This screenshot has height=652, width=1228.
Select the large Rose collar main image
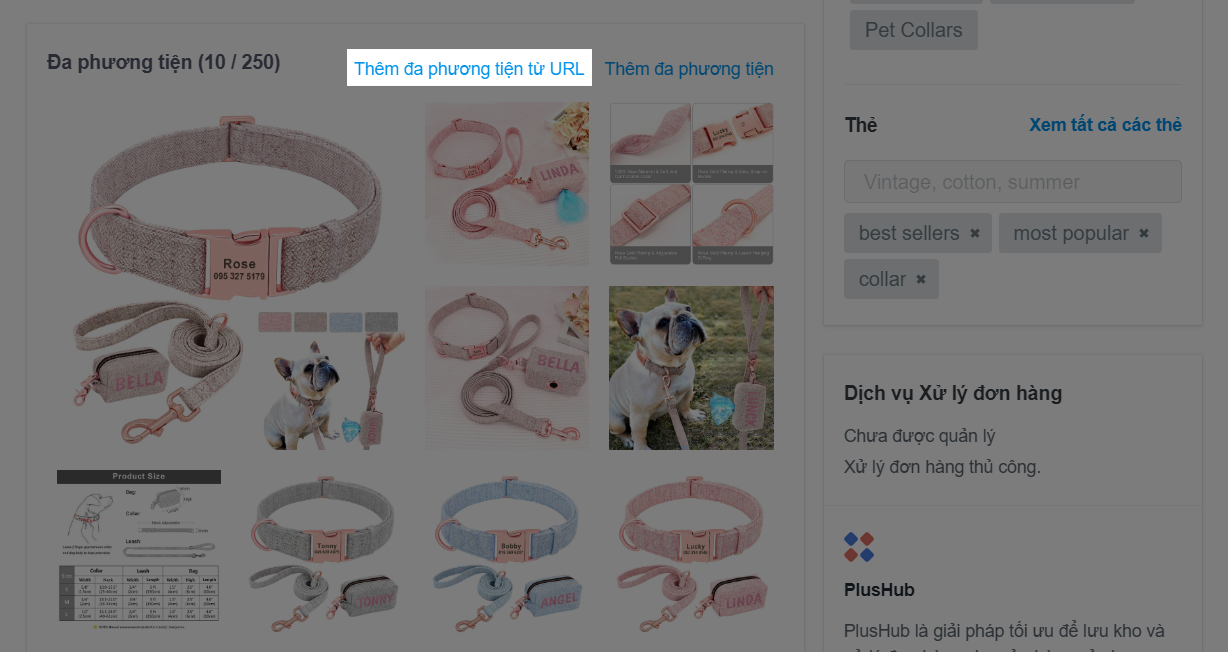pos(231,275)
